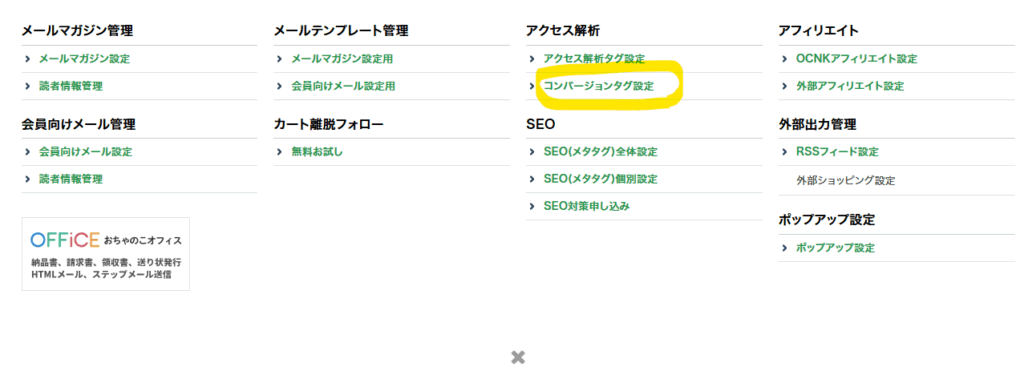The image size is (1024, 375).
Task: Open 読者情報管理 under 会員向けメール管理
Action: click(x=71, y=179)
